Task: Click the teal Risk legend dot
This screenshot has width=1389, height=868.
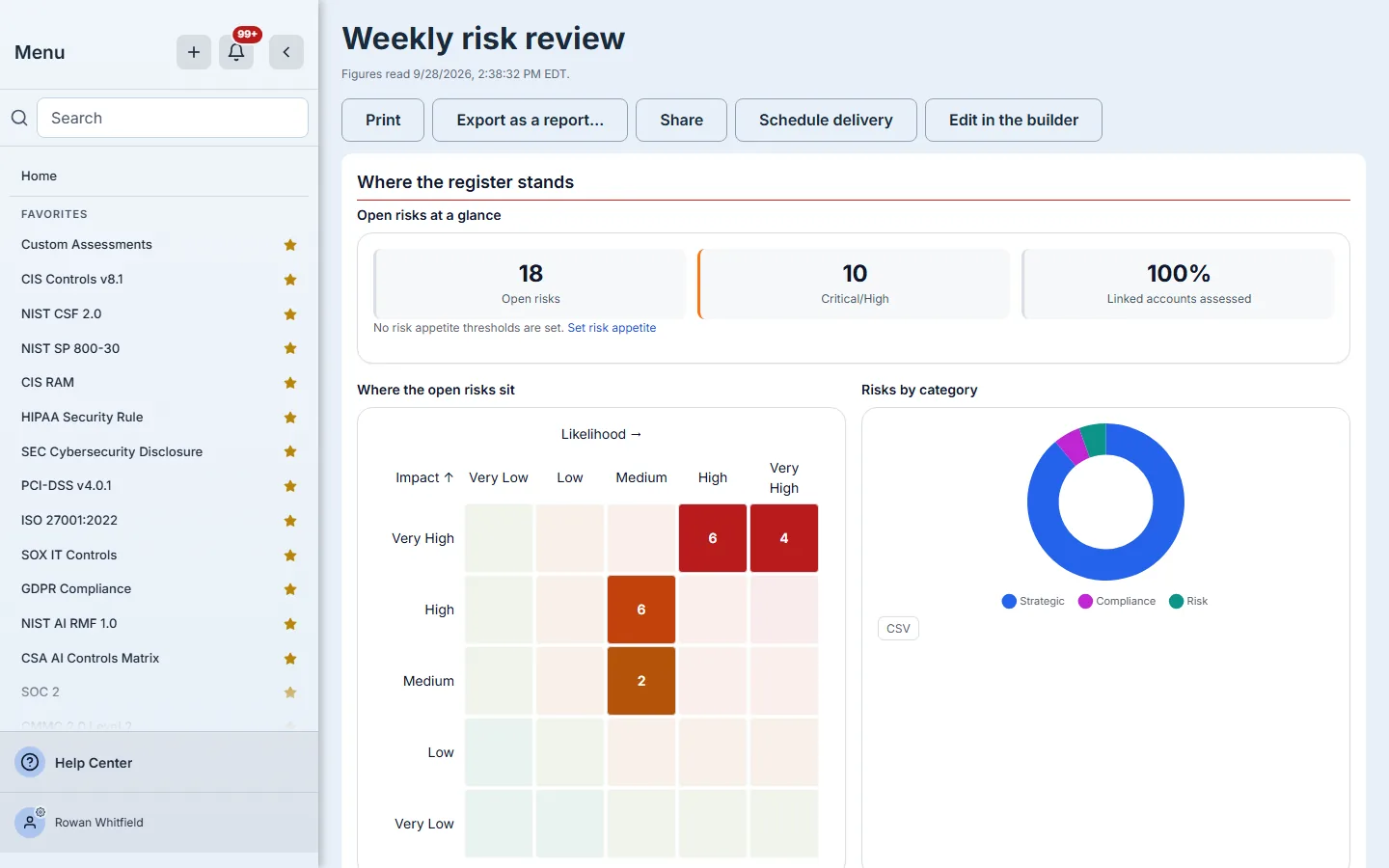Action: 1176,601
